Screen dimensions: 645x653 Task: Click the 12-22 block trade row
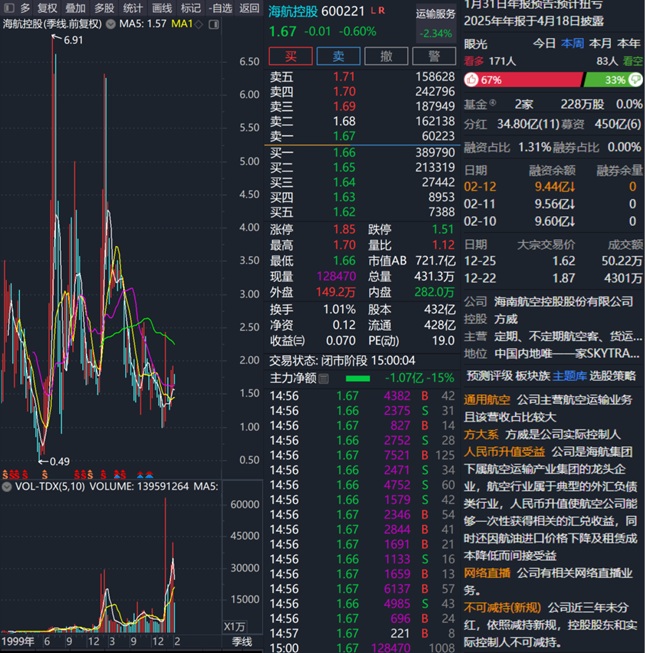[553, 278]
